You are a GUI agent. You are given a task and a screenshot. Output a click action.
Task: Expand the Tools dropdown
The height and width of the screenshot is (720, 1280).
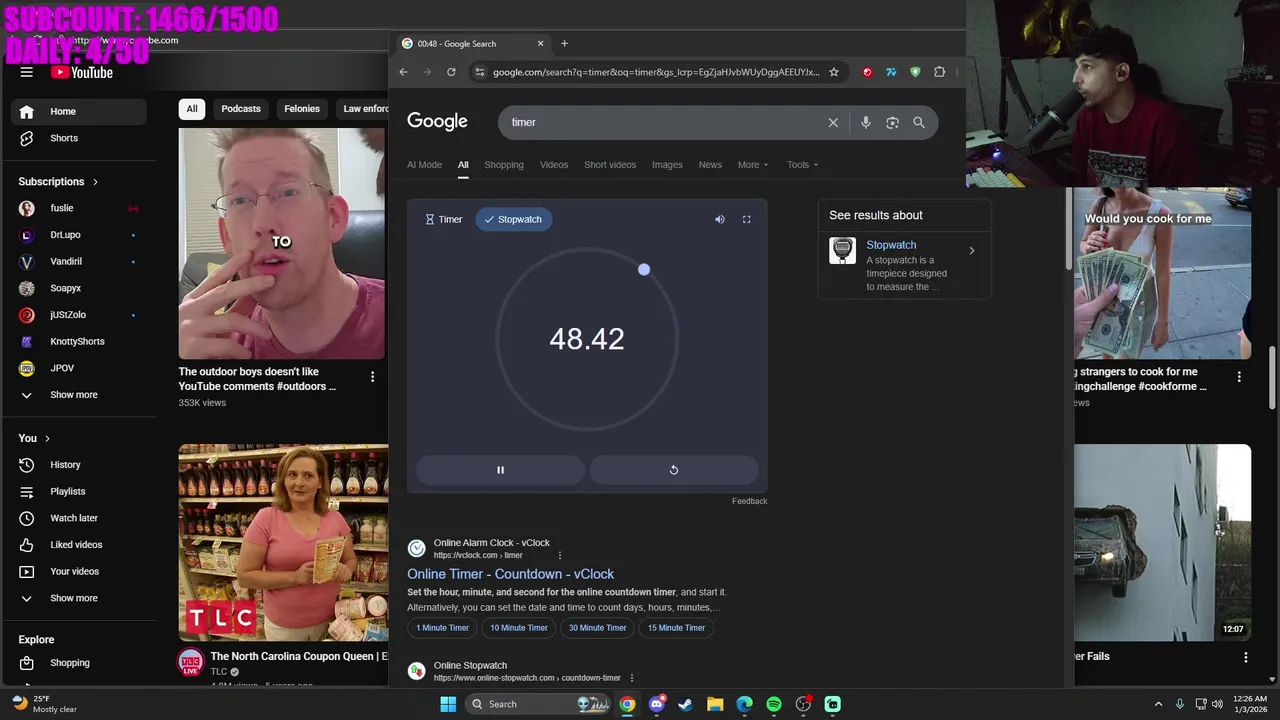point(802,165)
